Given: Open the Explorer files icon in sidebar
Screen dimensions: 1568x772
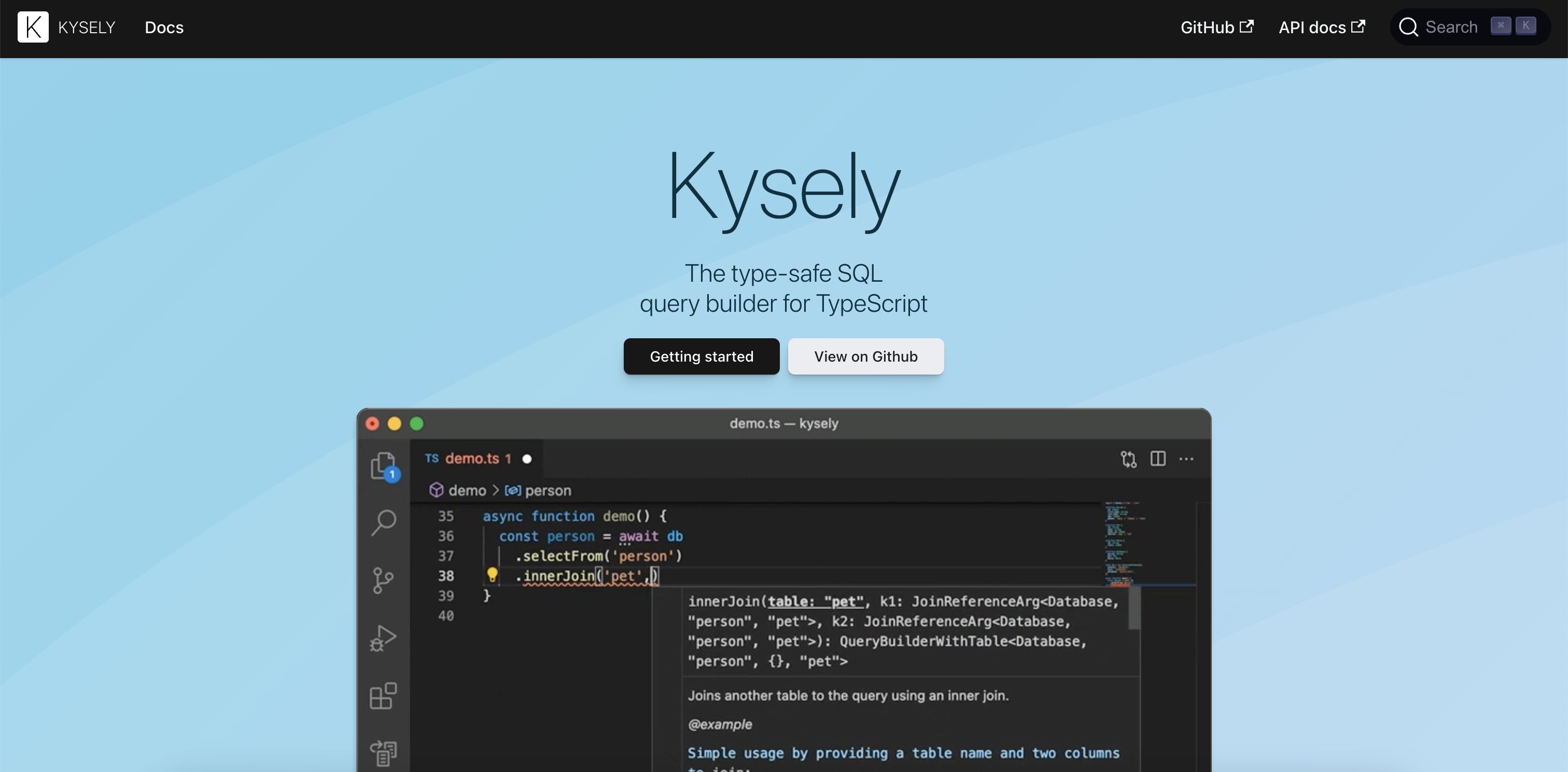Looking at the screenshot, I should [x=383, y=466].
